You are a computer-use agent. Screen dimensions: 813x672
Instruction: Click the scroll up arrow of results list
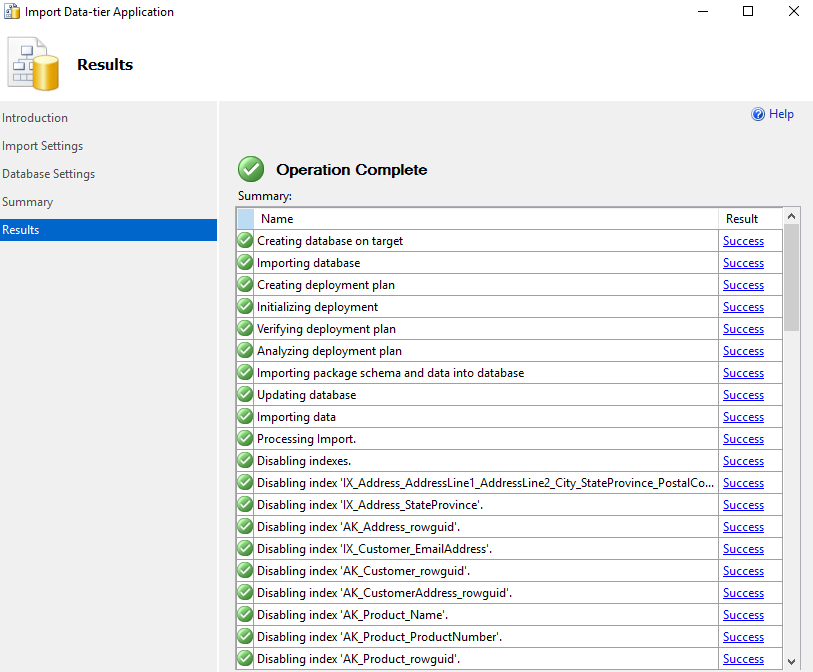[792, 216]
